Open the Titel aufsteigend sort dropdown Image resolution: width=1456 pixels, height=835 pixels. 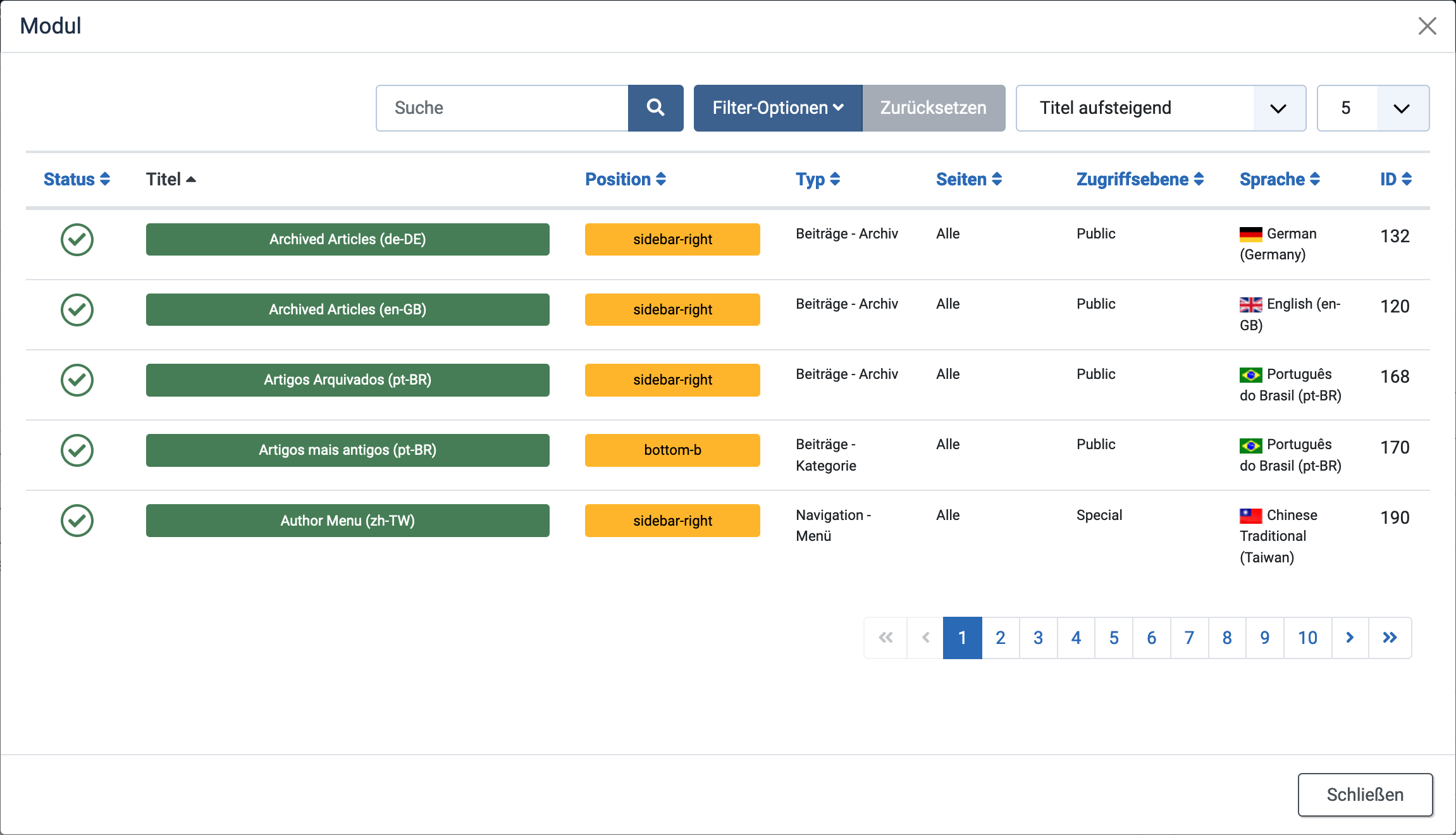point(1161,108)
